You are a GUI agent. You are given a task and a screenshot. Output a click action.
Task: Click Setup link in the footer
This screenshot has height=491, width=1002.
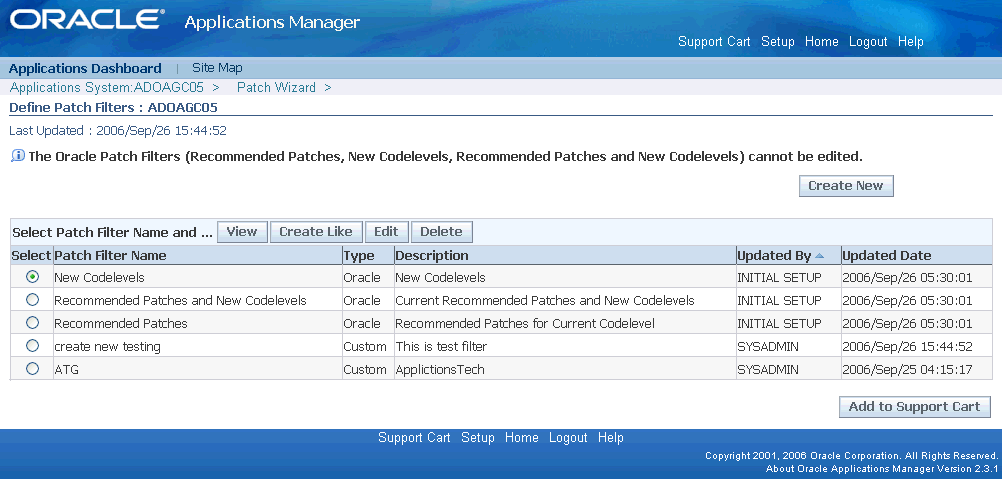[x=478, y=438]
